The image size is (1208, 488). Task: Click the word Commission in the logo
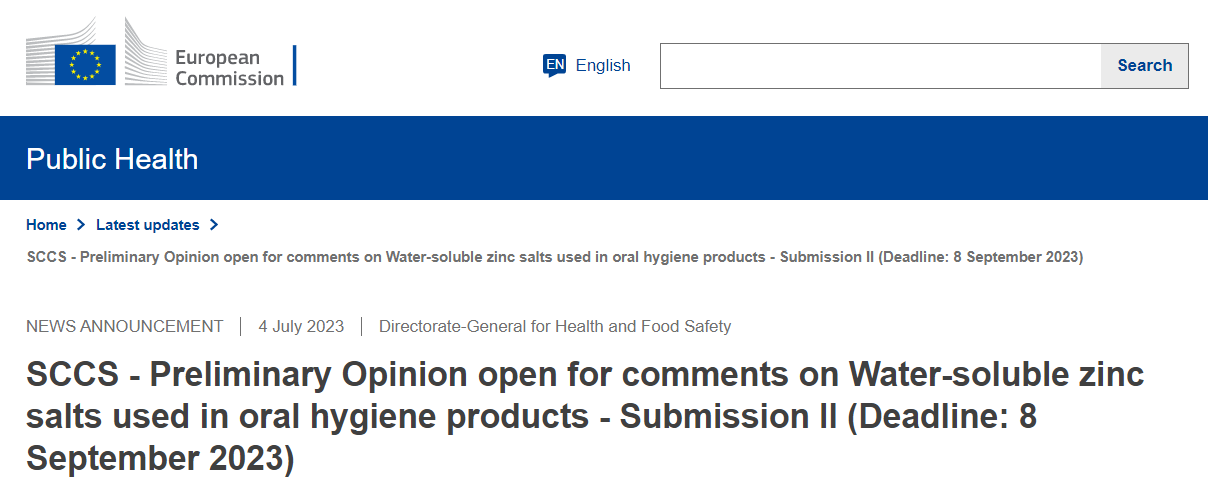click(x=230, y=77)
